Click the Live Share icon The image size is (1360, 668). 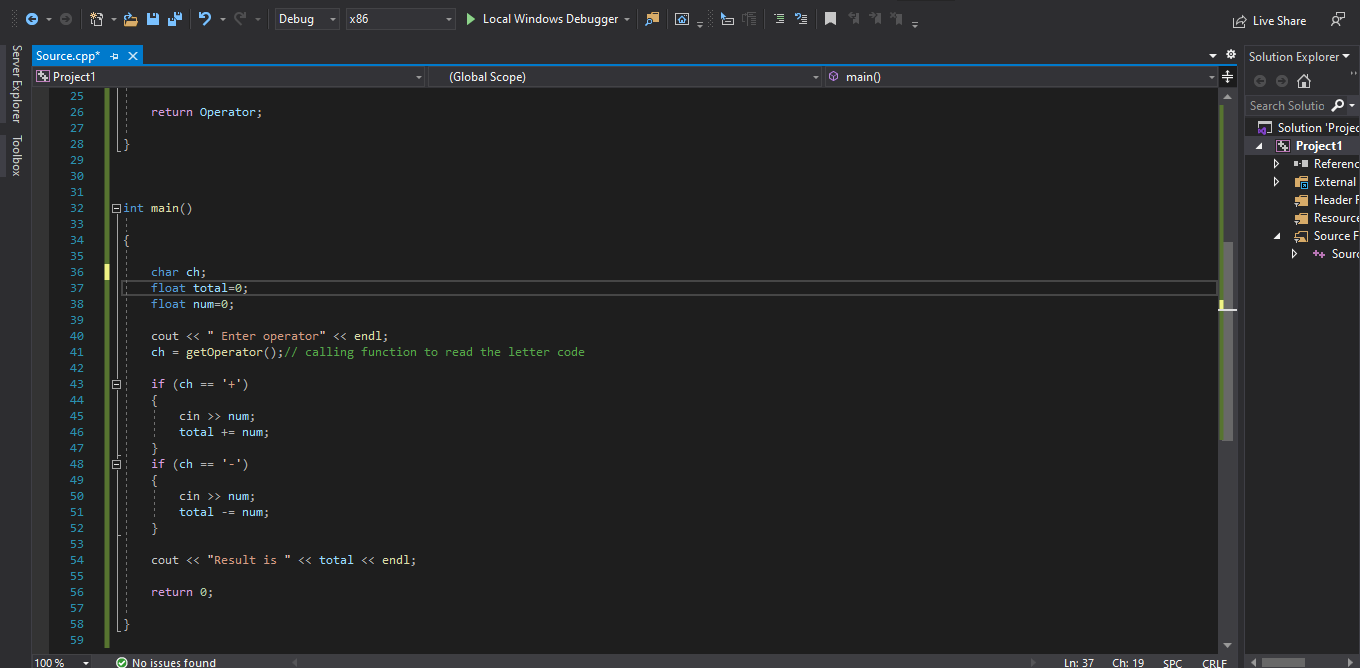(x=1240, y=21)
